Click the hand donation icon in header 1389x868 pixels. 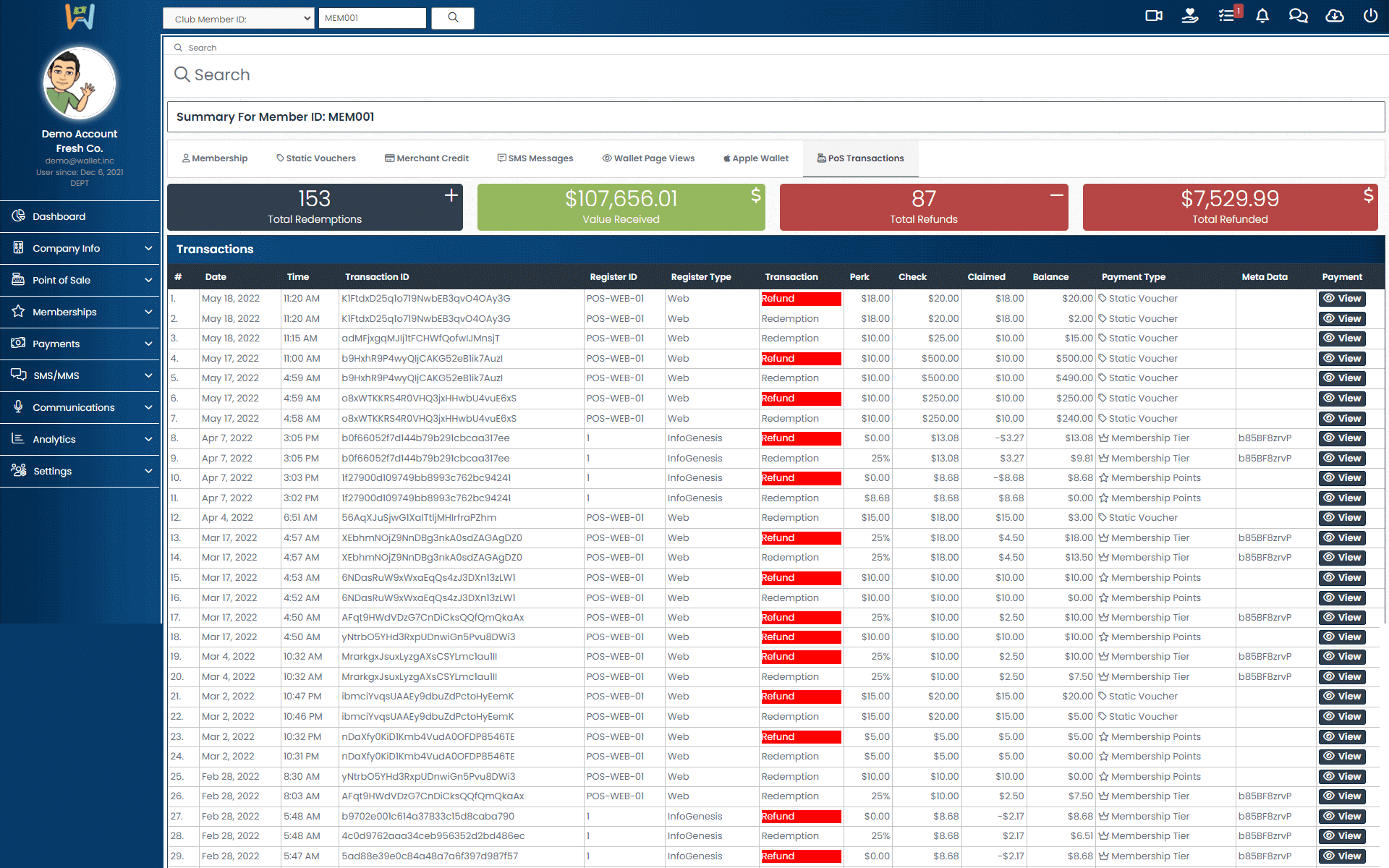(1190, 16)
